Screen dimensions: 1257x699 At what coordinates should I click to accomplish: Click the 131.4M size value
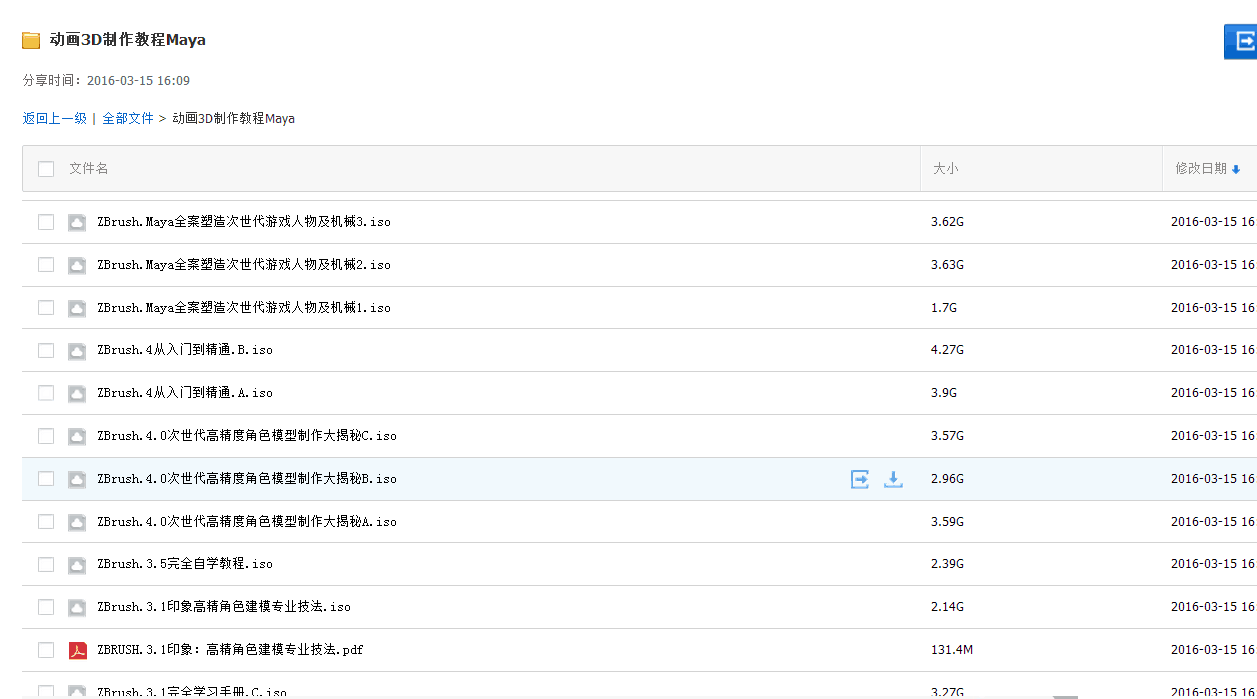pyautogui.click(x=952, y=650)
